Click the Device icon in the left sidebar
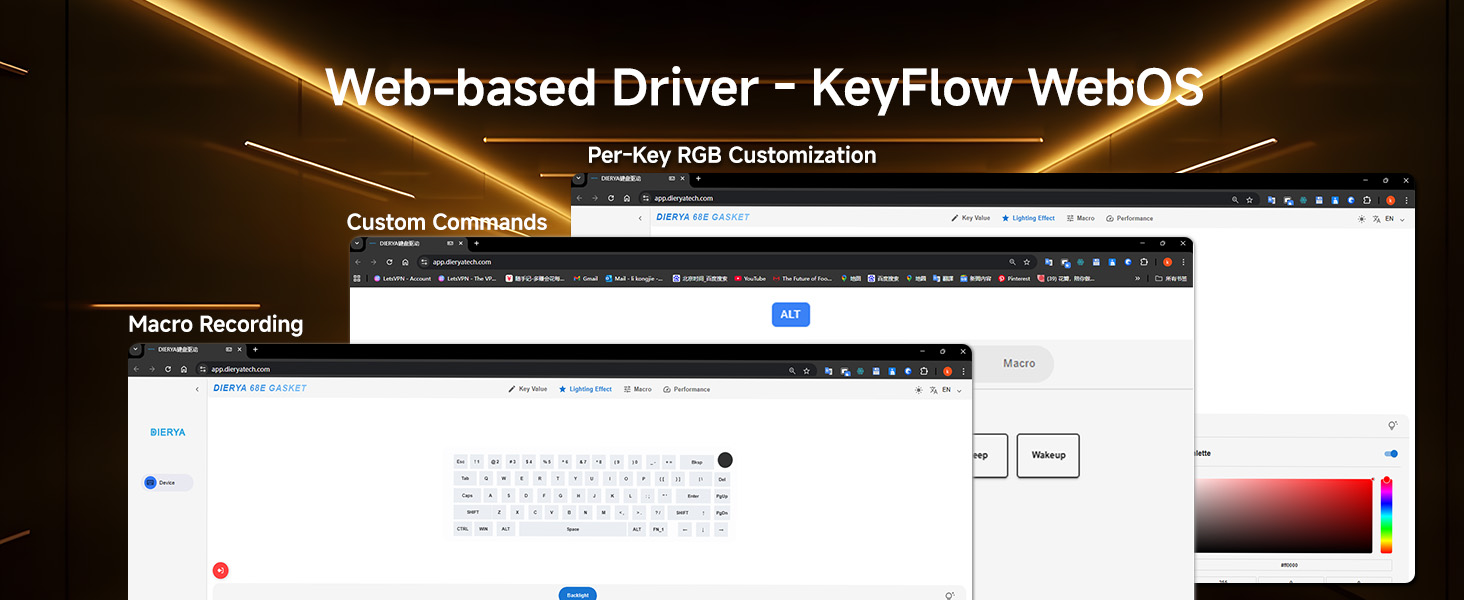Screen dimensions: 1464x600 tap(151, 482)
